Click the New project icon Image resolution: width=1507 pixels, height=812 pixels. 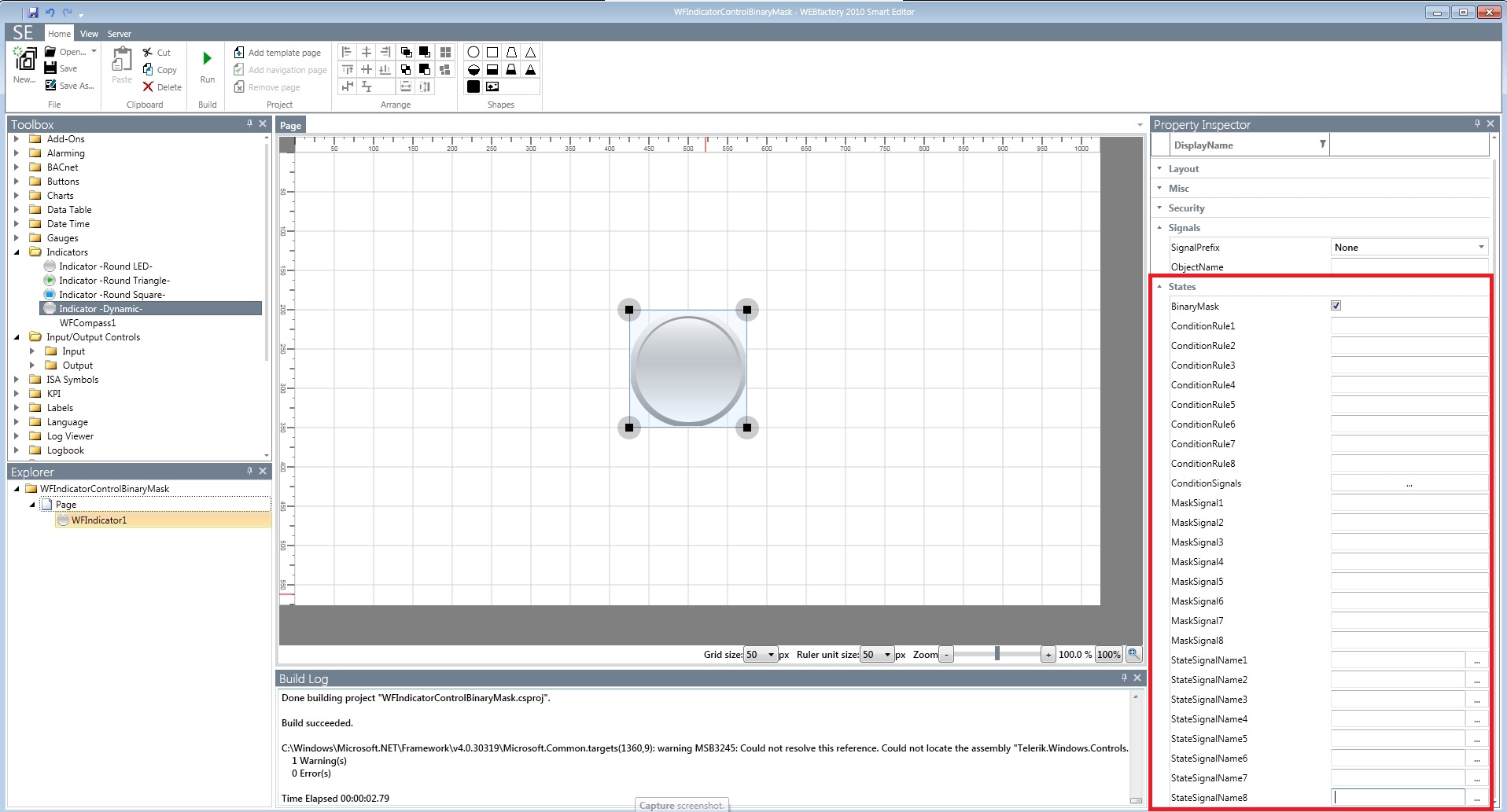coord(24,60)
